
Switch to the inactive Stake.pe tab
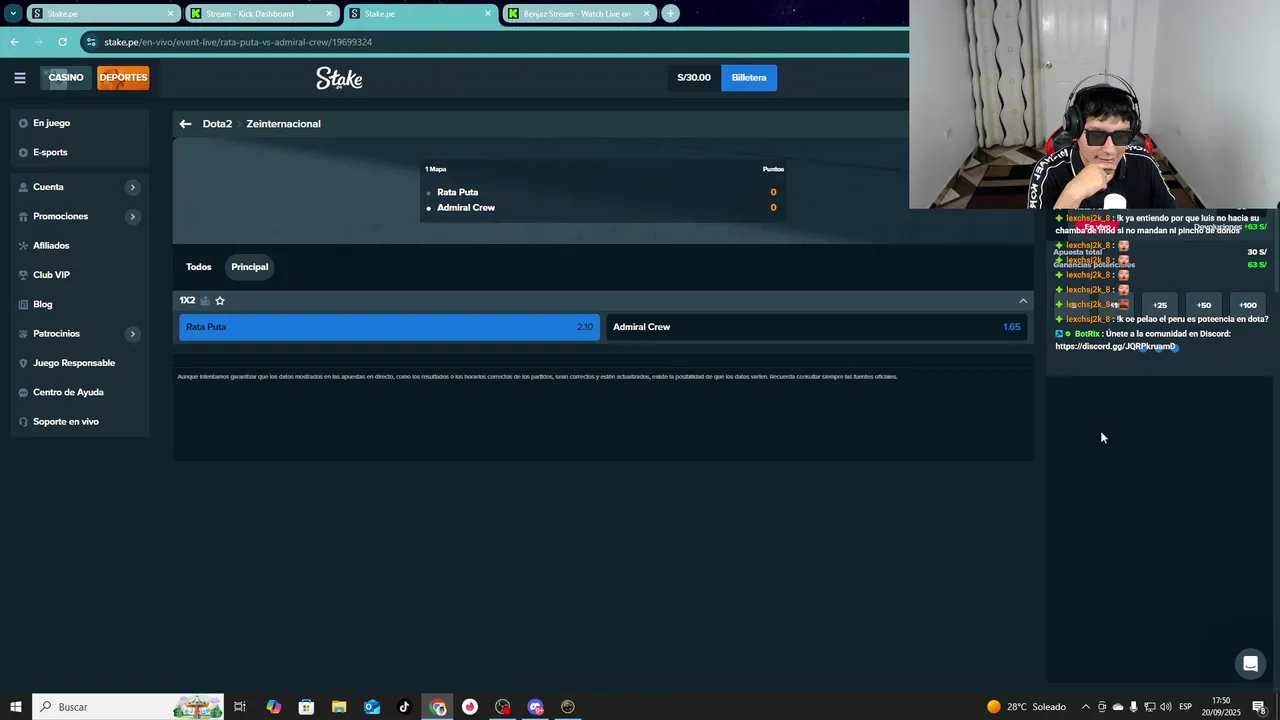click(102, 14)
